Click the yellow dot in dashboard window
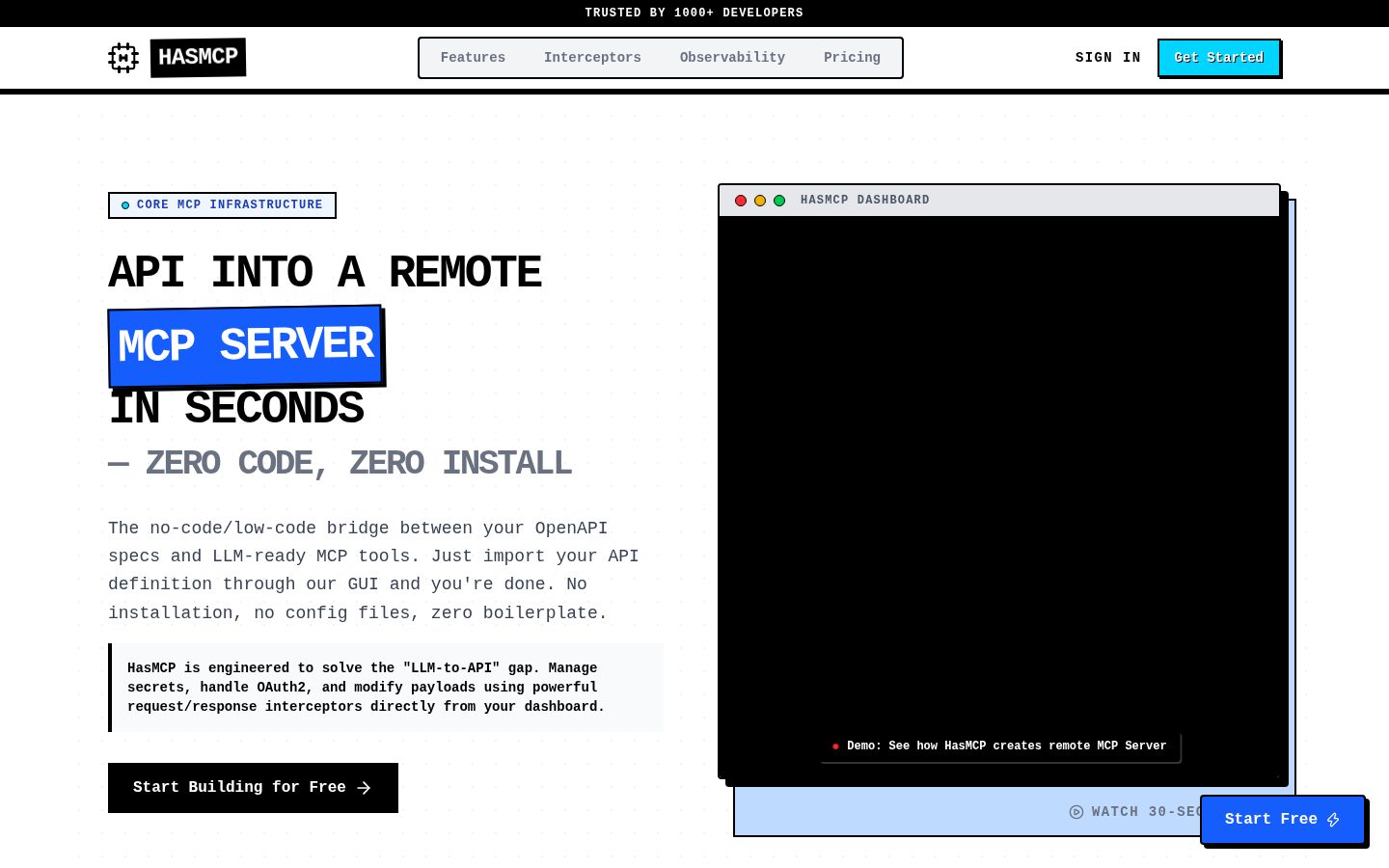 [x=760, y=201]
